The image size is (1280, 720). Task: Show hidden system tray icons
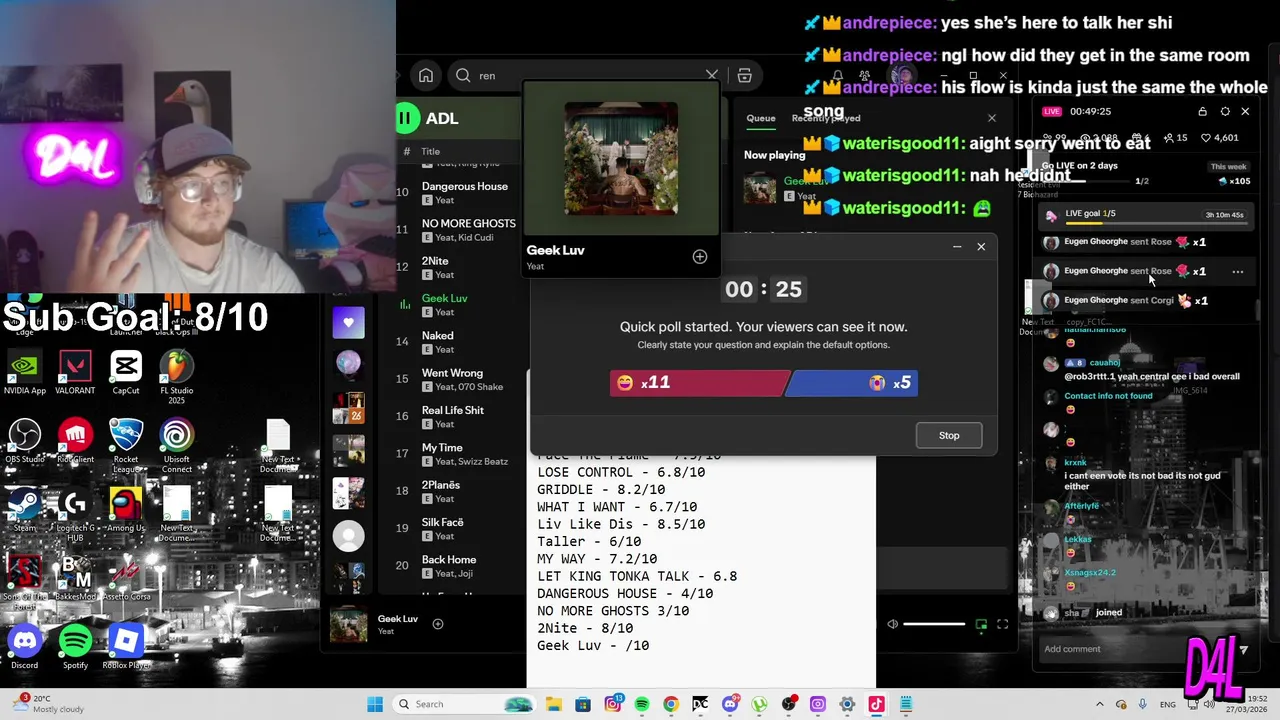coord(1100,704)
